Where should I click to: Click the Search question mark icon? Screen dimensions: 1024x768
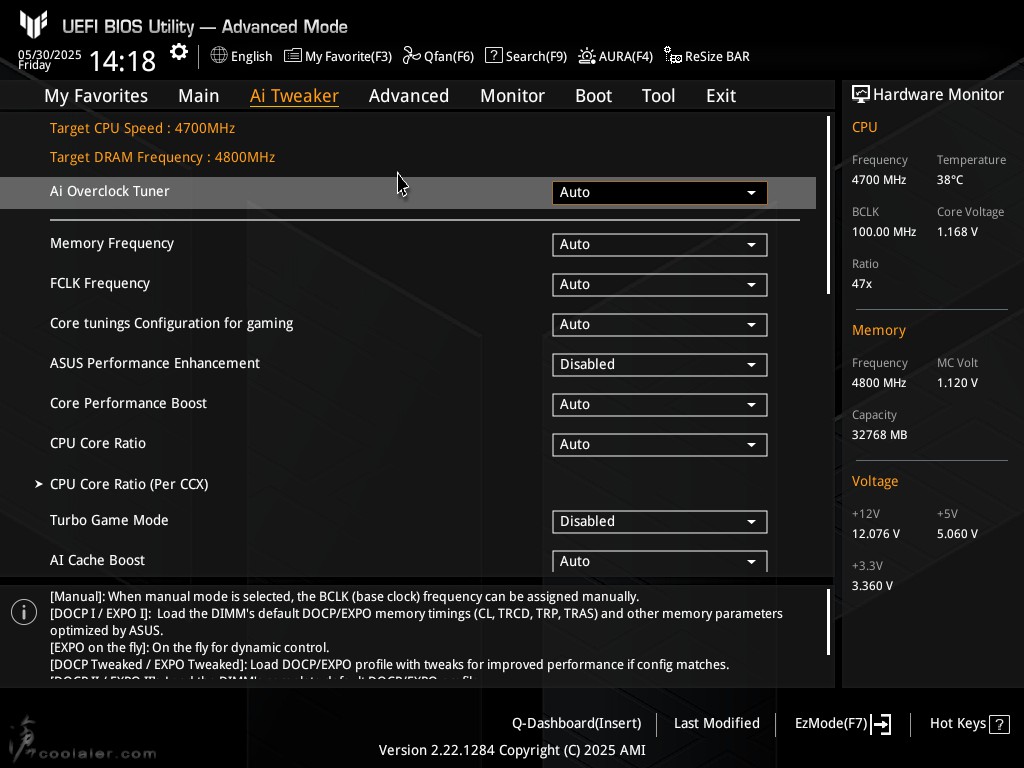click(x=494, y=56)
